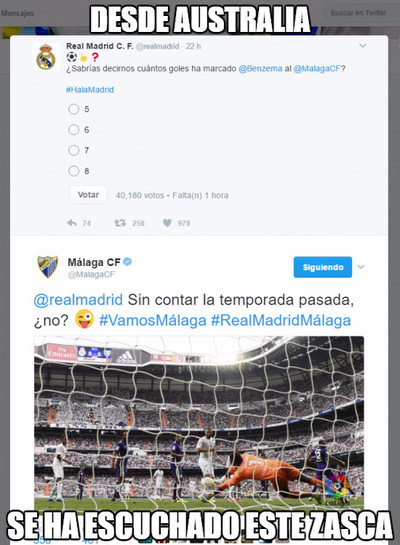This screenshot has height=545, width=400.
Task: Click the Siguiendo follow button
Action: (x=323, y=267)
